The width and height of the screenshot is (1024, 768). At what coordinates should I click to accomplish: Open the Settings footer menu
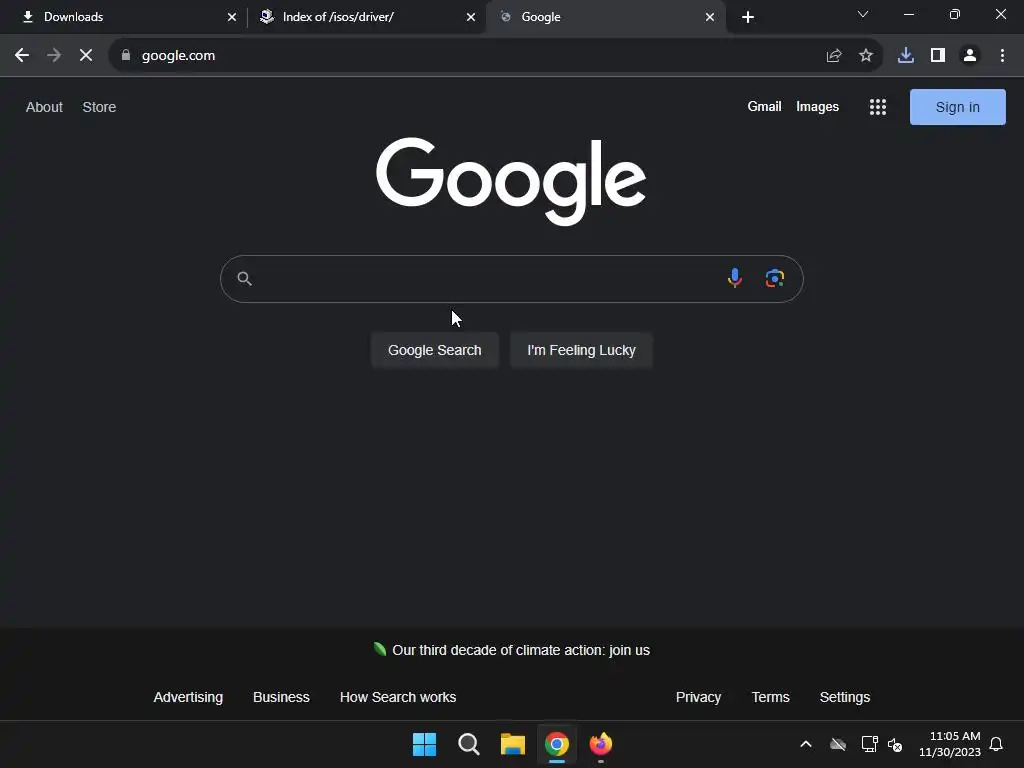(x=844, y=697)
